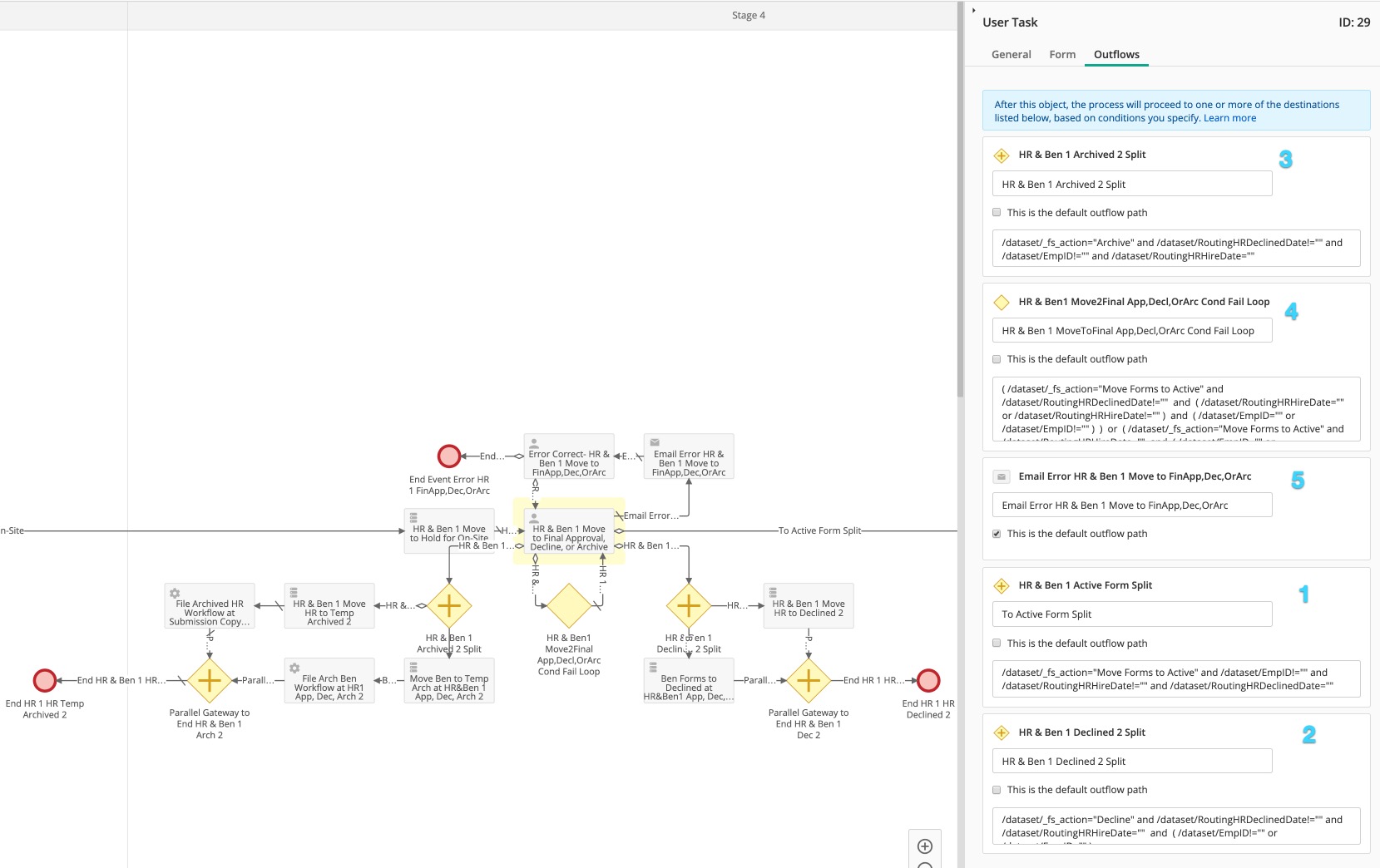Open the General tab
The height and width of the screenshot is (868, 1380).
pos(1011,55)
